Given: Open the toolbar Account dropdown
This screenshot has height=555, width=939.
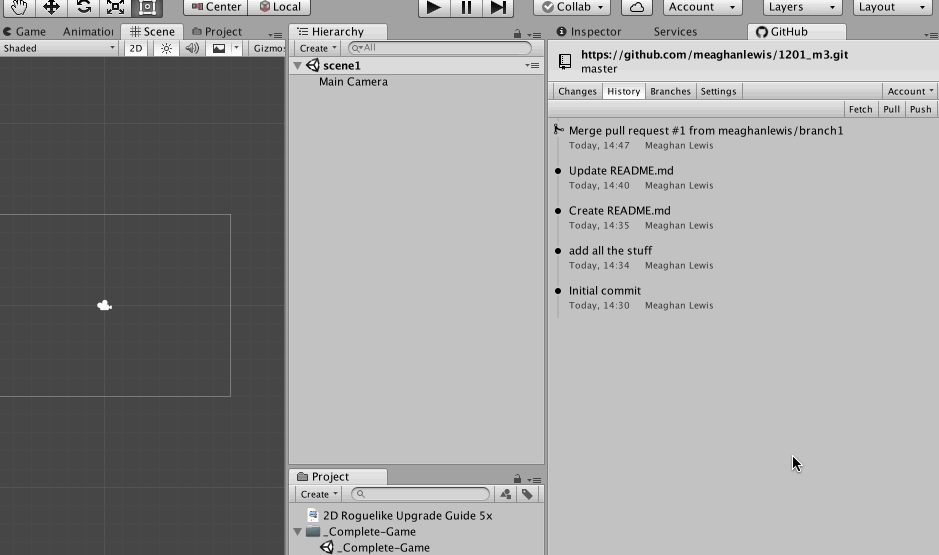Looking at the screenshot, I should pyautogui.click(x=702, y=7).
